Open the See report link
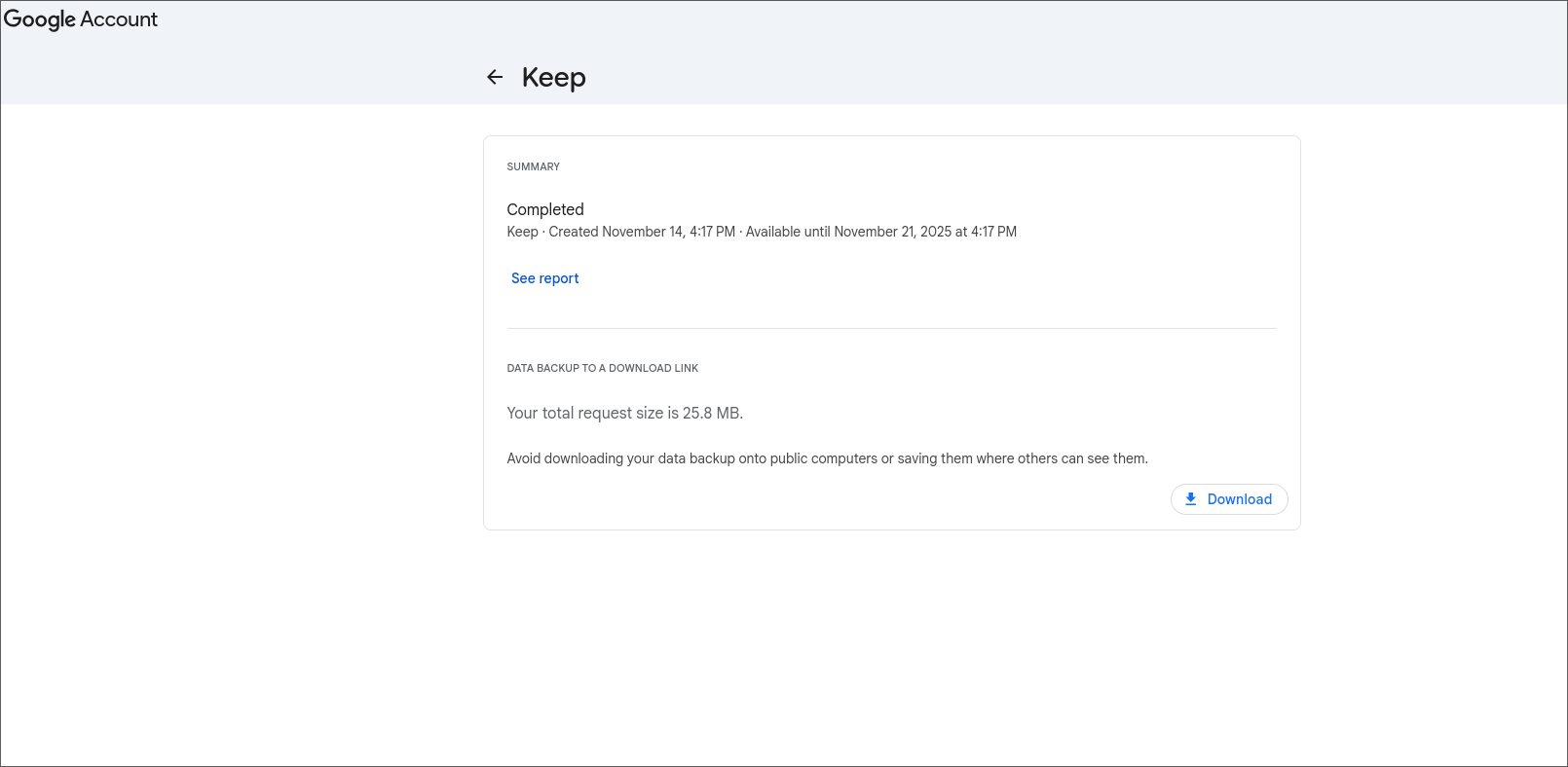 pyautogui.click(x=544, y=278)
